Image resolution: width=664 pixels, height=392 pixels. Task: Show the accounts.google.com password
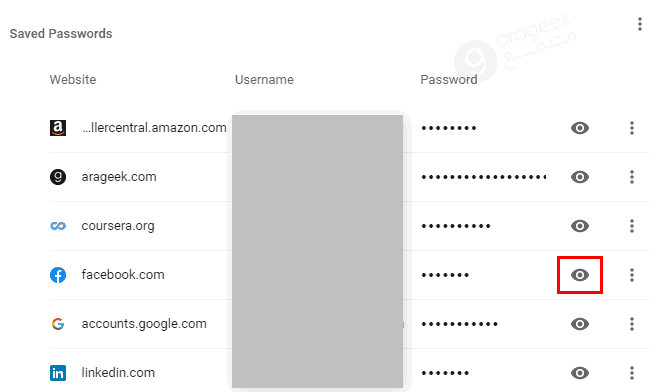point(580,324)
